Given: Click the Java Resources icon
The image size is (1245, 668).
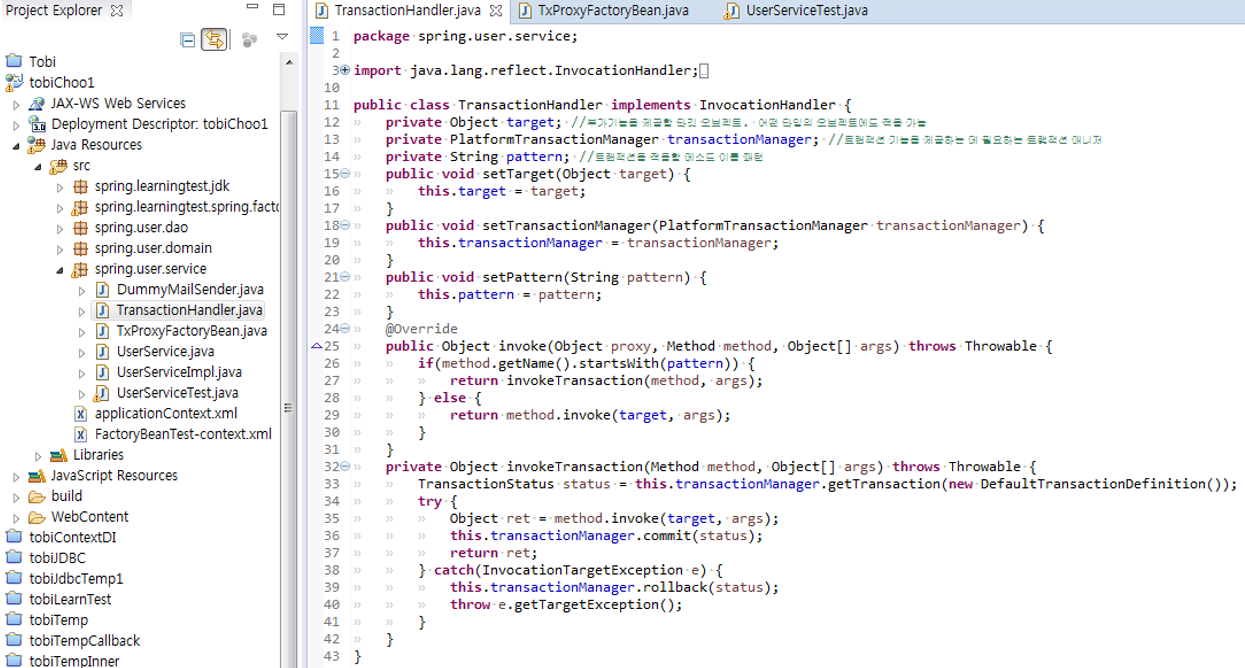Looking at the screenshot, I should [x=37, y=145].
